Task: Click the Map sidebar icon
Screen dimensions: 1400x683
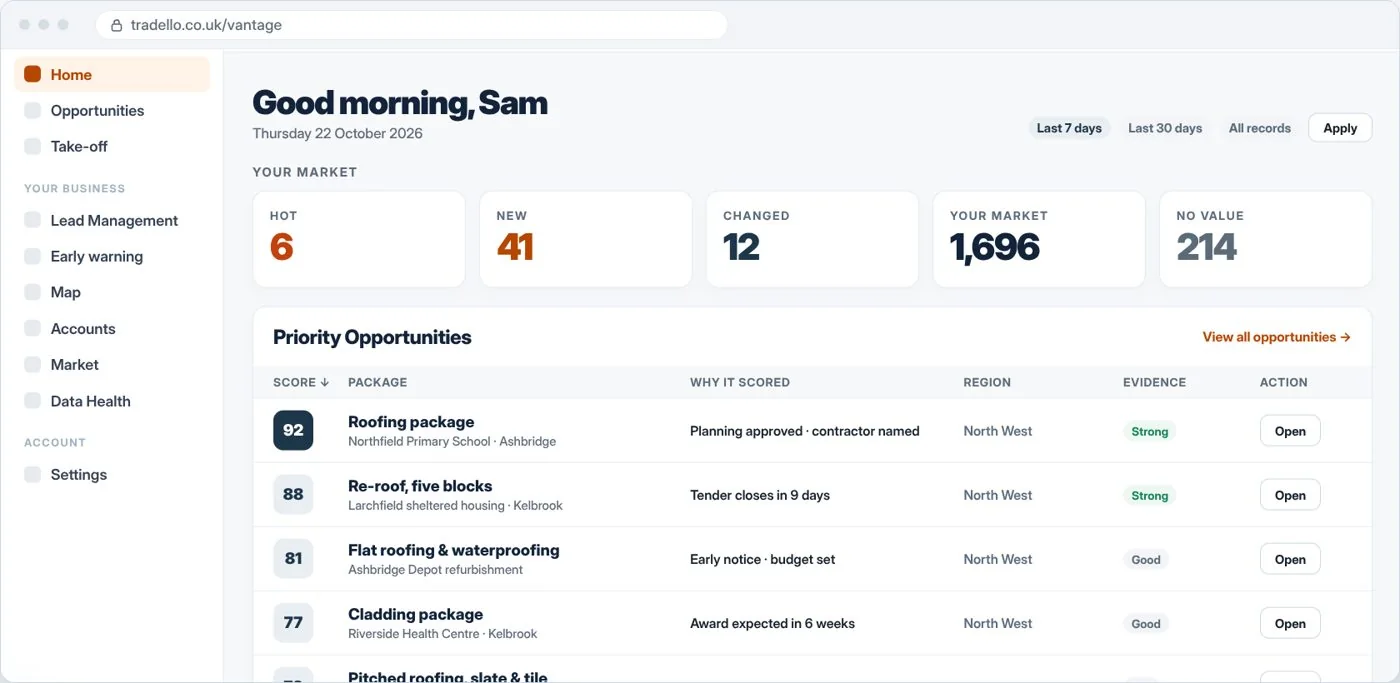Action: (x=32, y=292)
